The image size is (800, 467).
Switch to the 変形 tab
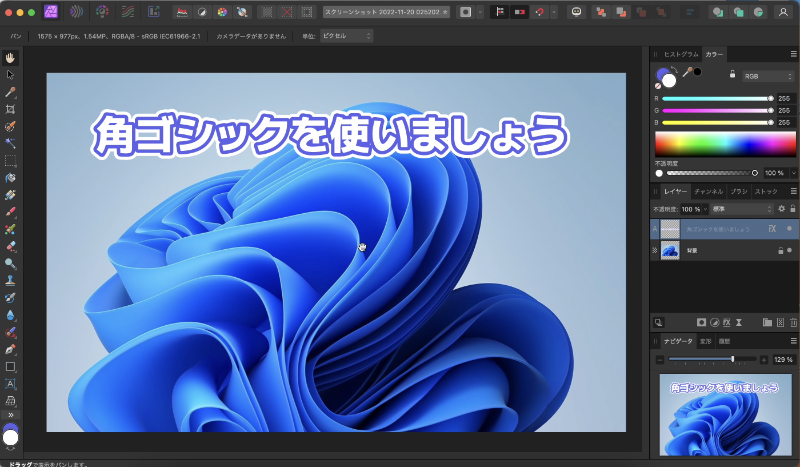(705, 341)
